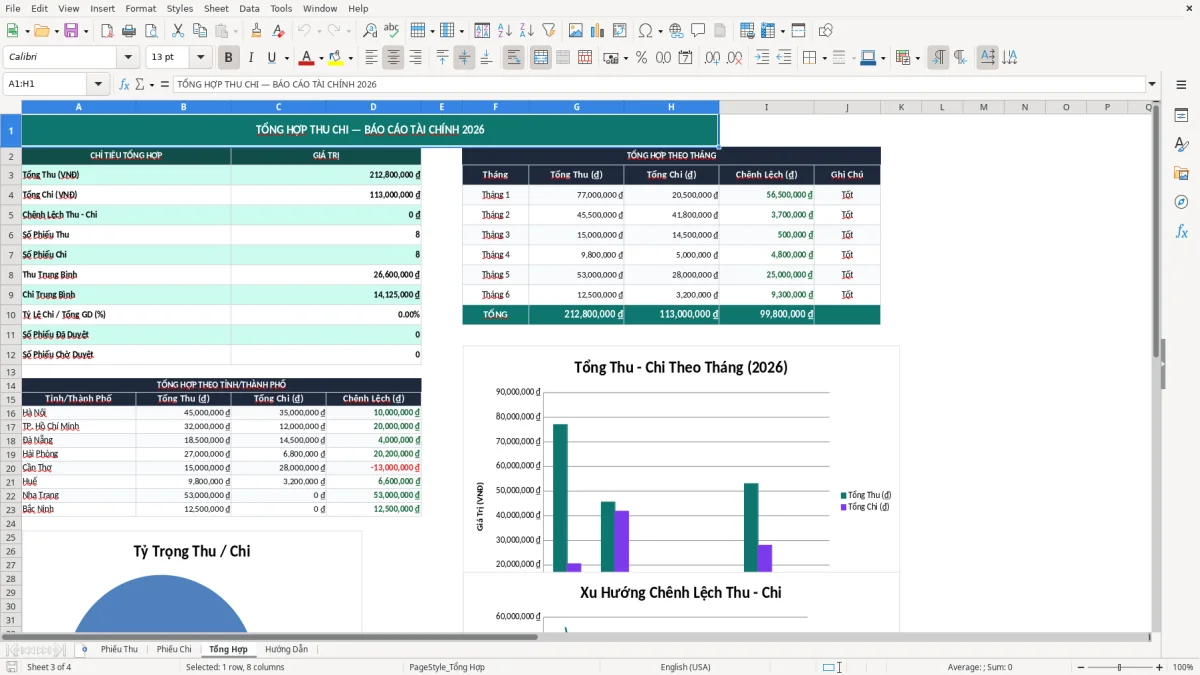Open sidebar Gallery panel
Screen dimensions: 1200x675
point(1181,173)
